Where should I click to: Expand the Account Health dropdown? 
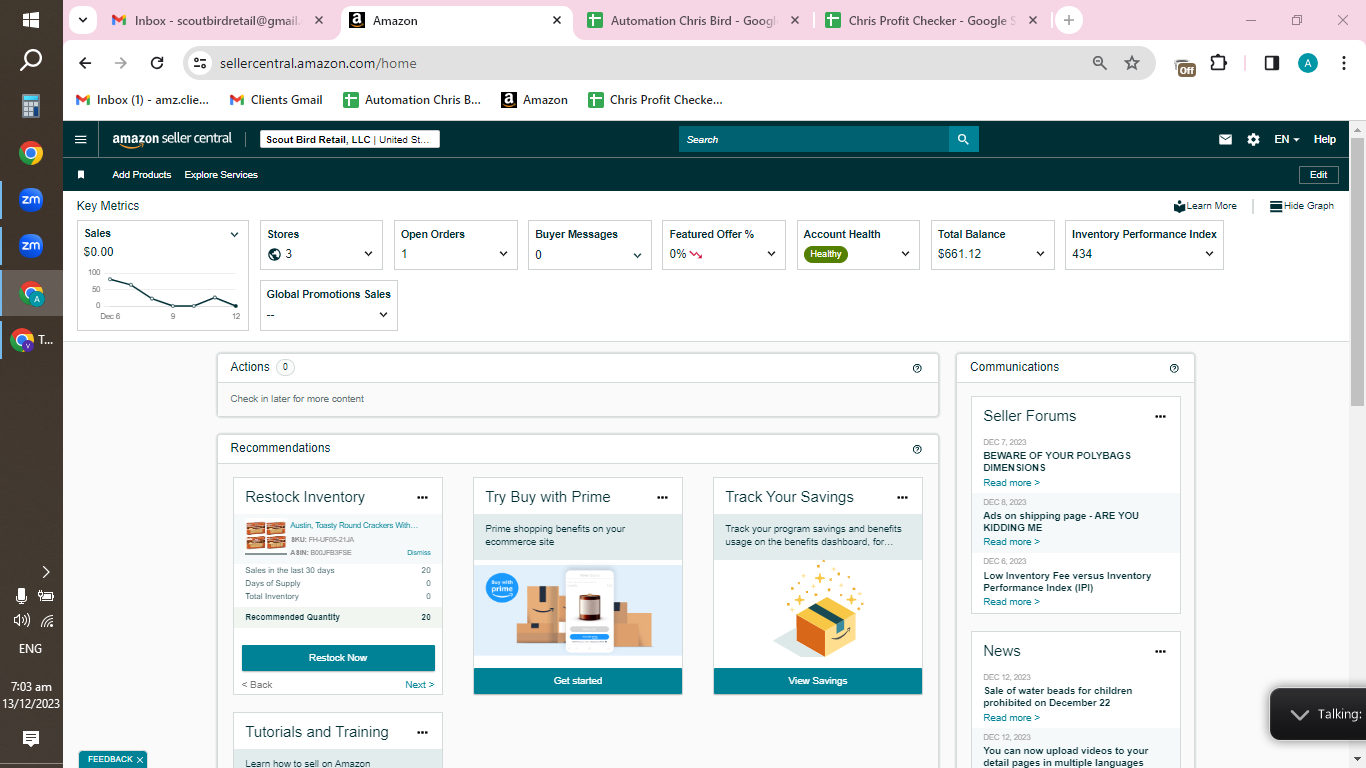[x=905, y=254]
